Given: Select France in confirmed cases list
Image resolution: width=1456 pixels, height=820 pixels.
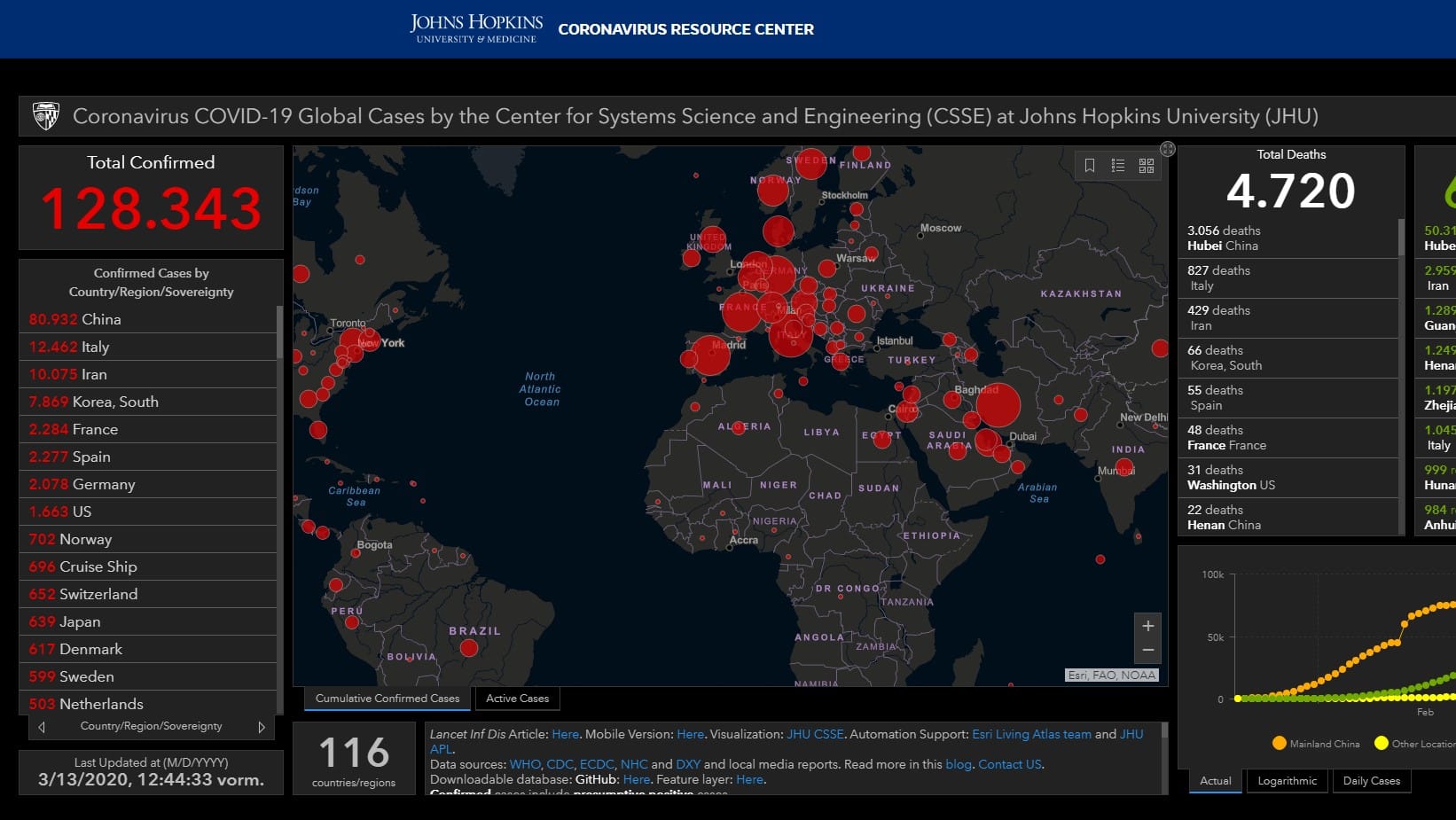Looking at the screenshot, I should (147, 429).
